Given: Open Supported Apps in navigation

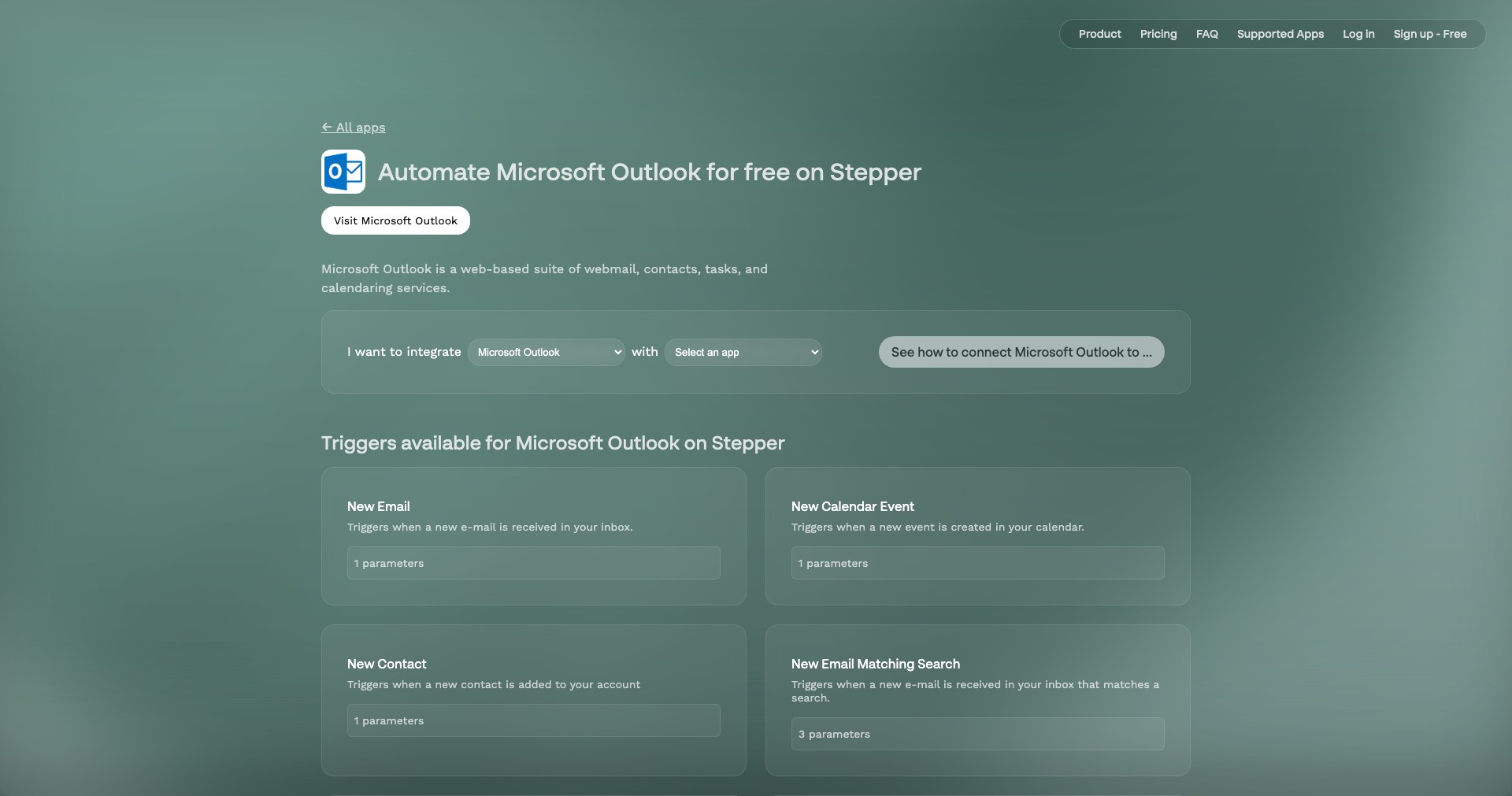Looking at the screenshot, I should click(1280, 34).
